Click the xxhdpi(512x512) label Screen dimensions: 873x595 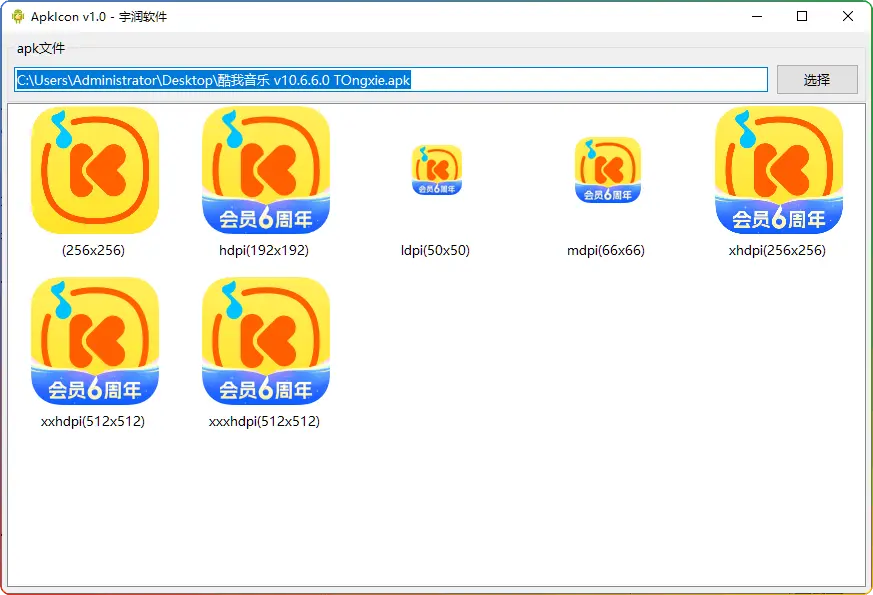point(93,421)
